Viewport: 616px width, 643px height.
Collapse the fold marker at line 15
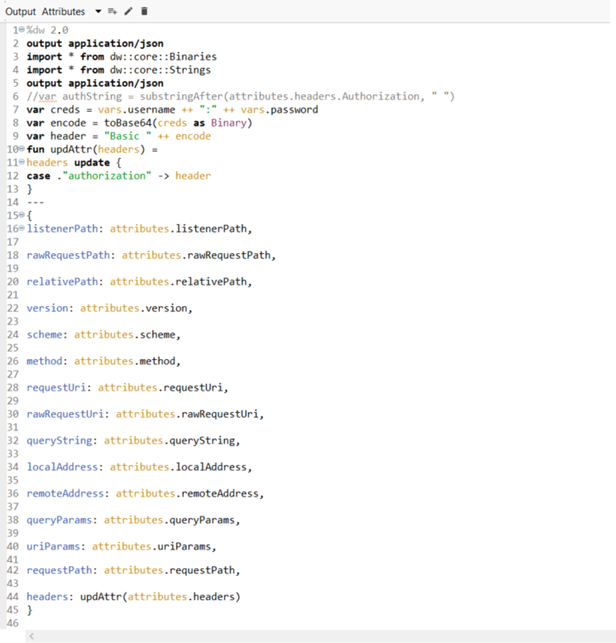click(x=22, y=215)
